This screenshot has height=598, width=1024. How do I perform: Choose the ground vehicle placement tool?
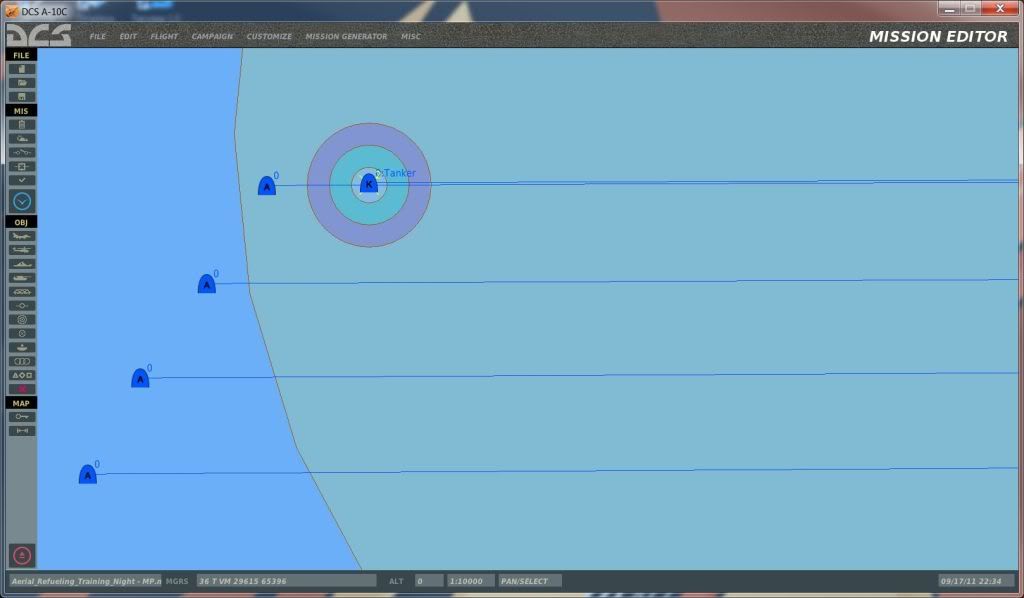click(22, 278)
